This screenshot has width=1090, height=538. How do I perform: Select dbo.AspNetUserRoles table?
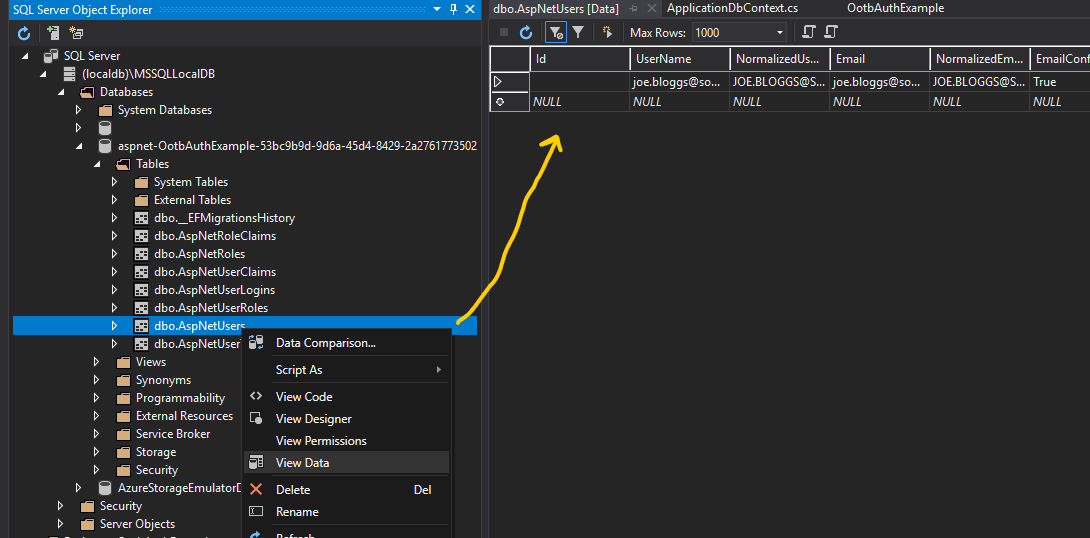pos(211,308)
